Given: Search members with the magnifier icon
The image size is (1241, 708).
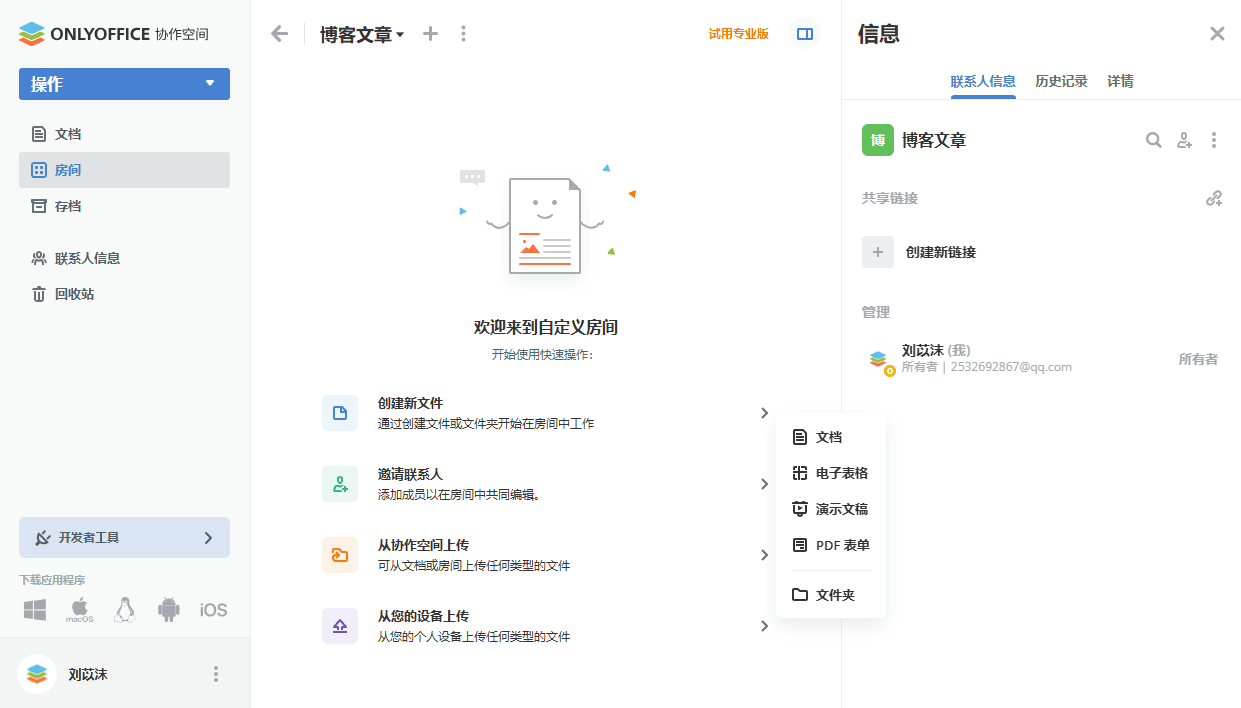Looking at the screenshot, I should coord(1154,140).
